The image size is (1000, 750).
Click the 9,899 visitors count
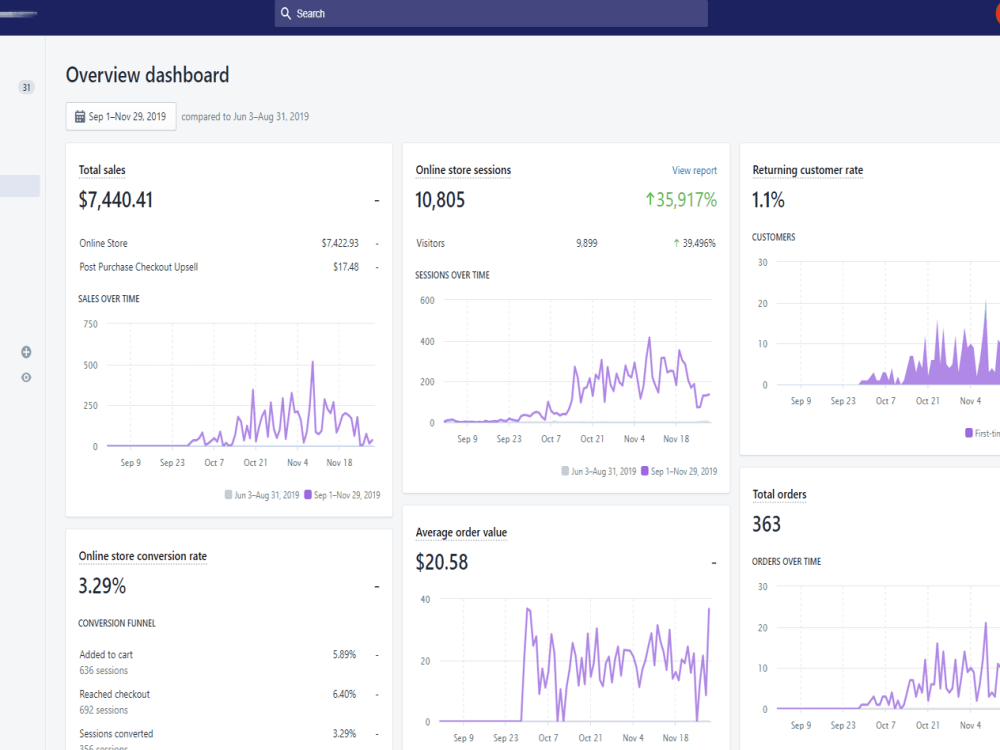(587, 244)
